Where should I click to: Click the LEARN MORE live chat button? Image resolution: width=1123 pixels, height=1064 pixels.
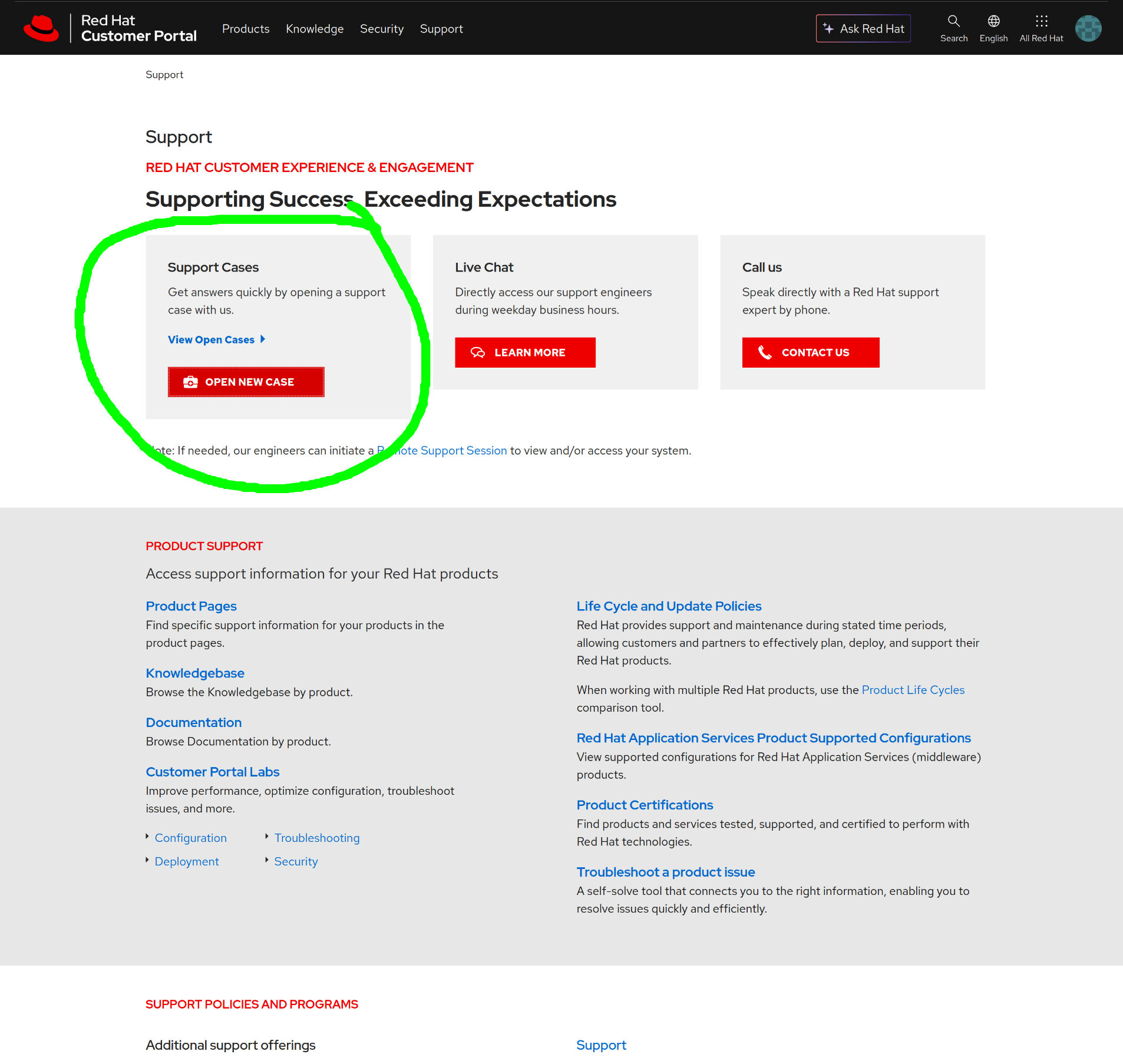525,352
